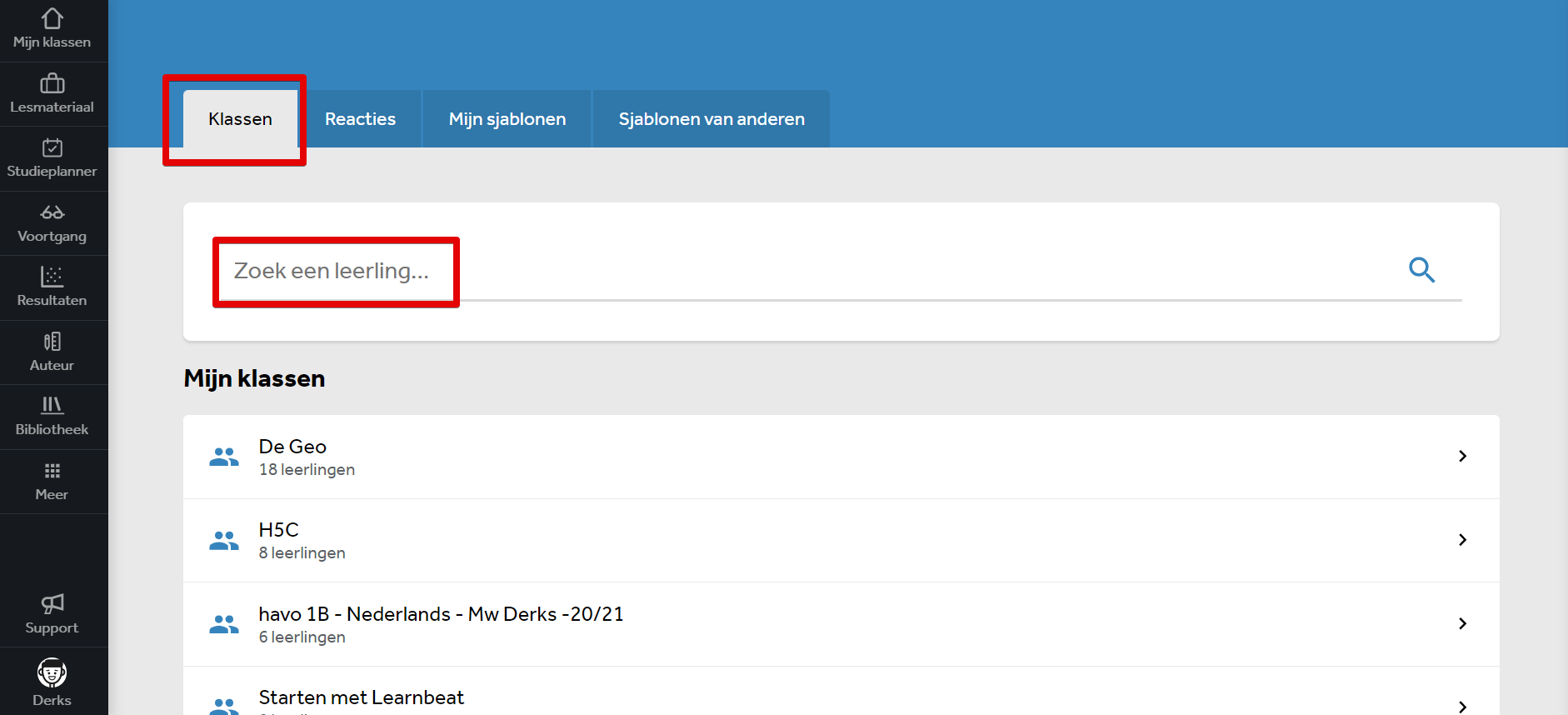This screenshot has height=715, width=1568.
Task: Open the H5C class
Action: [841, 540]
